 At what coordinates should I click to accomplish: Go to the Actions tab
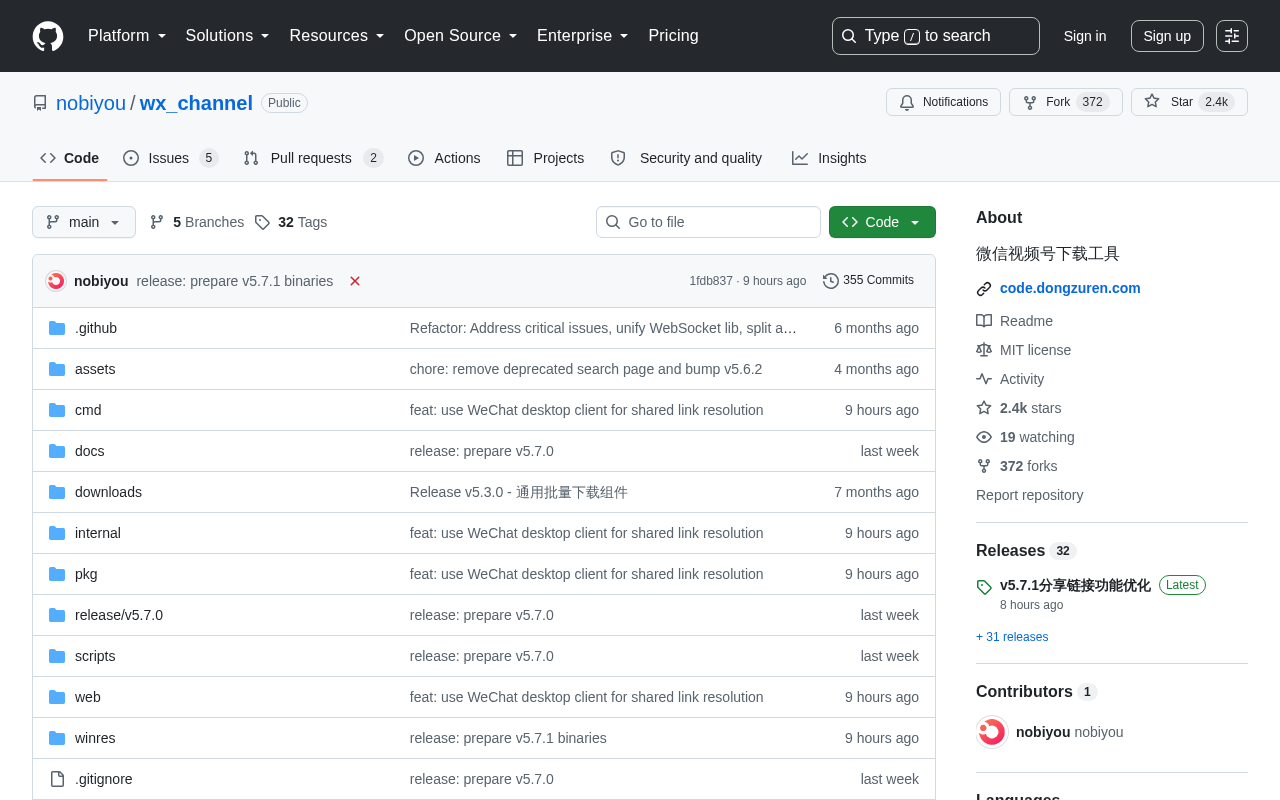tap(444, 158)
